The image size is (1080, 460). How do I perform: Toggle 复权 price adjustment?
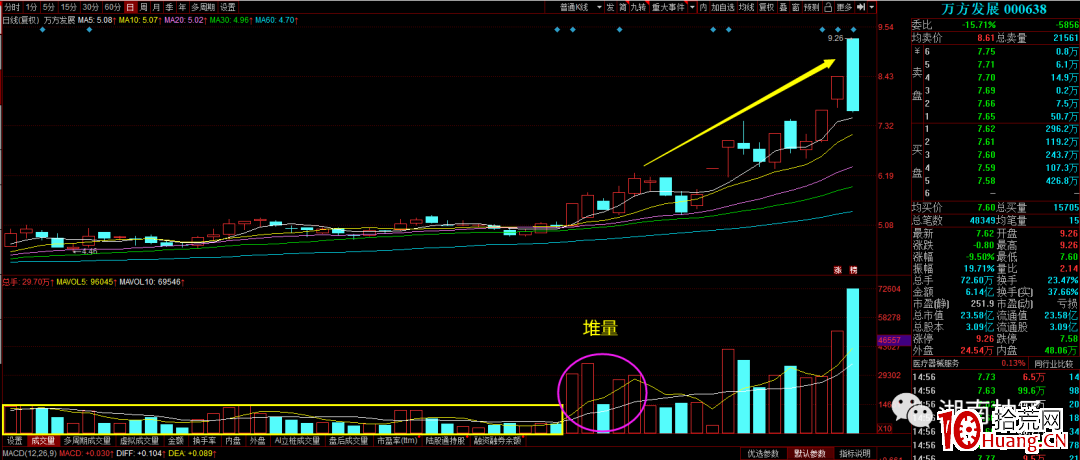point(767,8)
